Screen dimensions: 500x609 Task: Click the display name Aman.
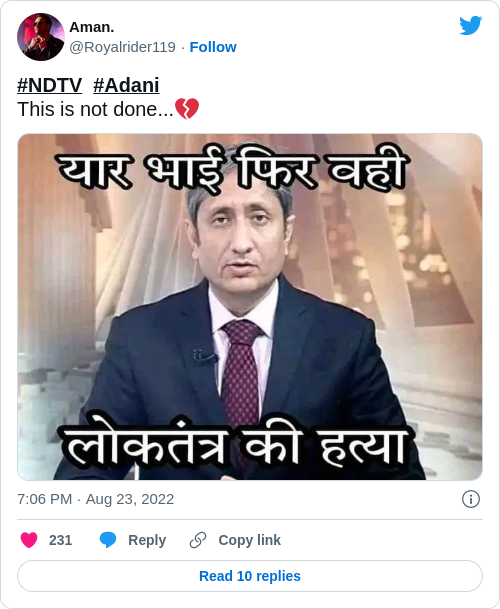click(x=92, y=27)
